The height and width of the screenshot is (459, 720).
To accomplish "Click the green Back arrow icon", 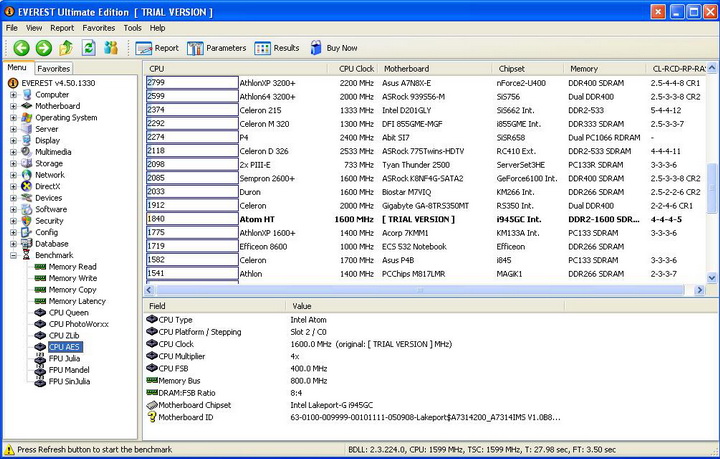I will [21, 48].
